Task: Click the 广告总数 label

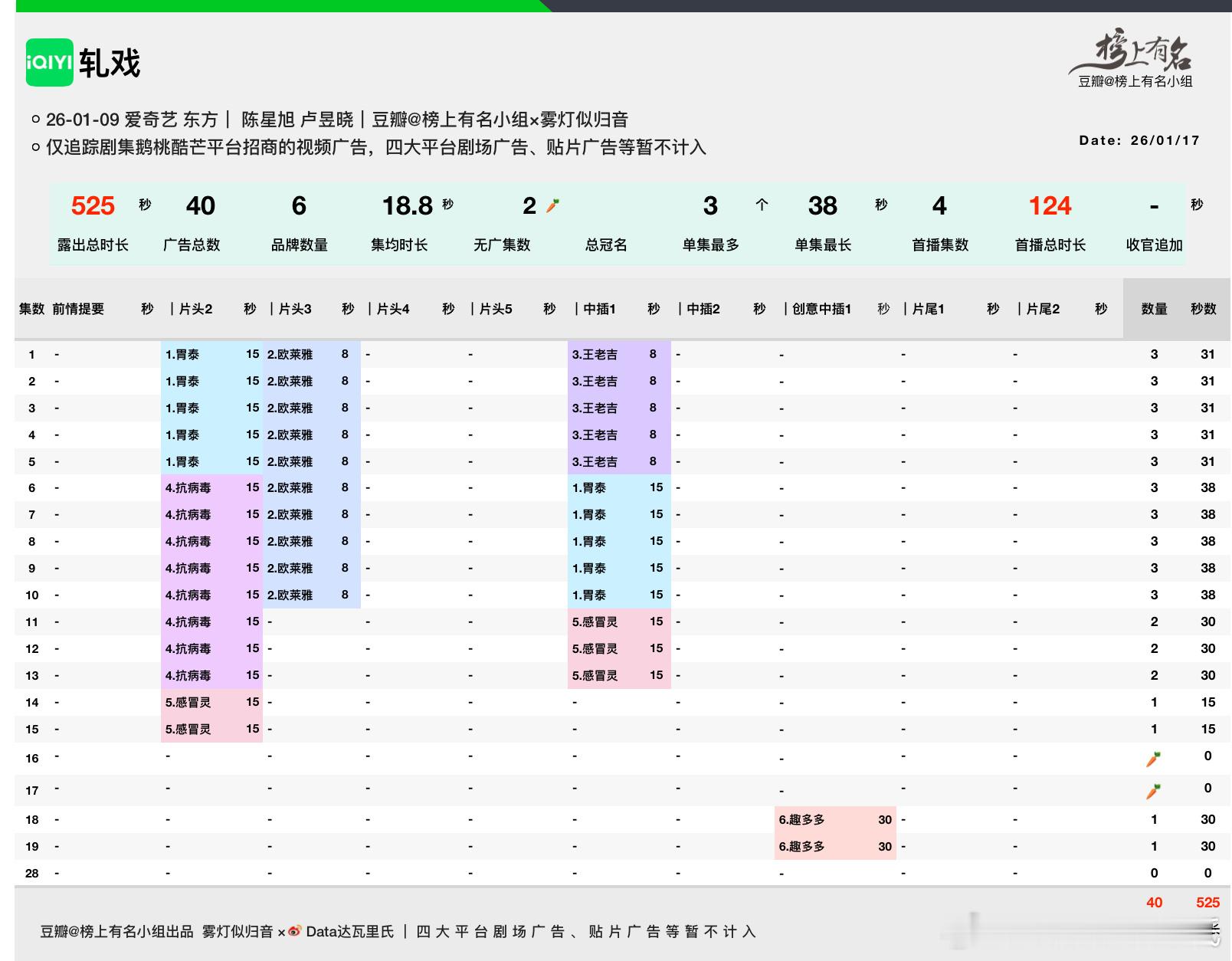Action: 192,245
